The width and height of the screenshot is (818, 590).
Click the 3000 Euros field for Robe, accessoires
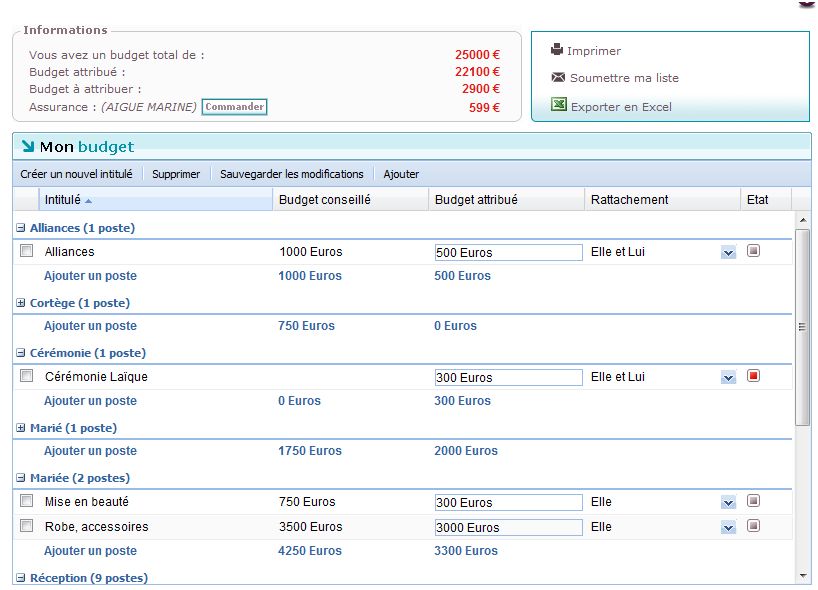[x=508, y=527]
